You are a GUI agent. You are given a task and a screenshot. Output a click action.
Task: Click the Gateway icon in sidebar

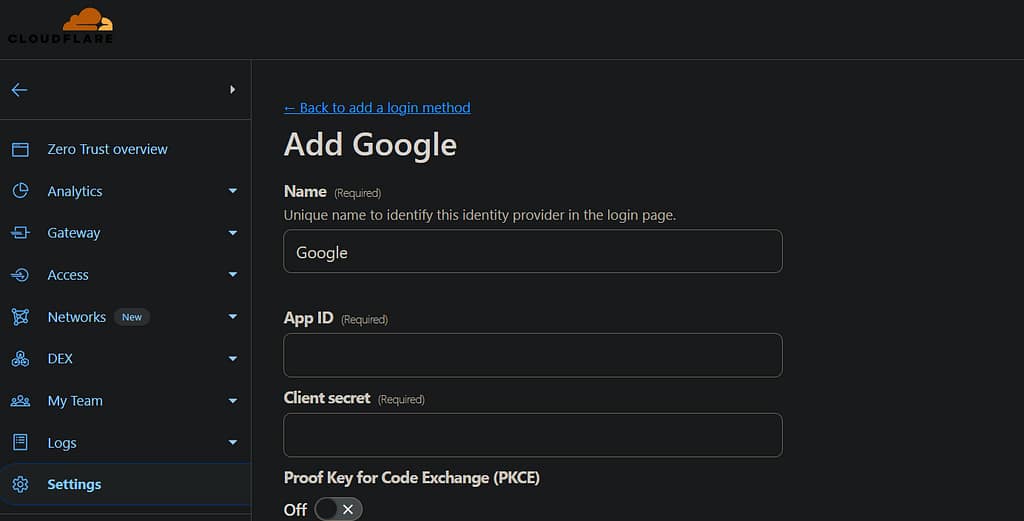pos(20,233)
